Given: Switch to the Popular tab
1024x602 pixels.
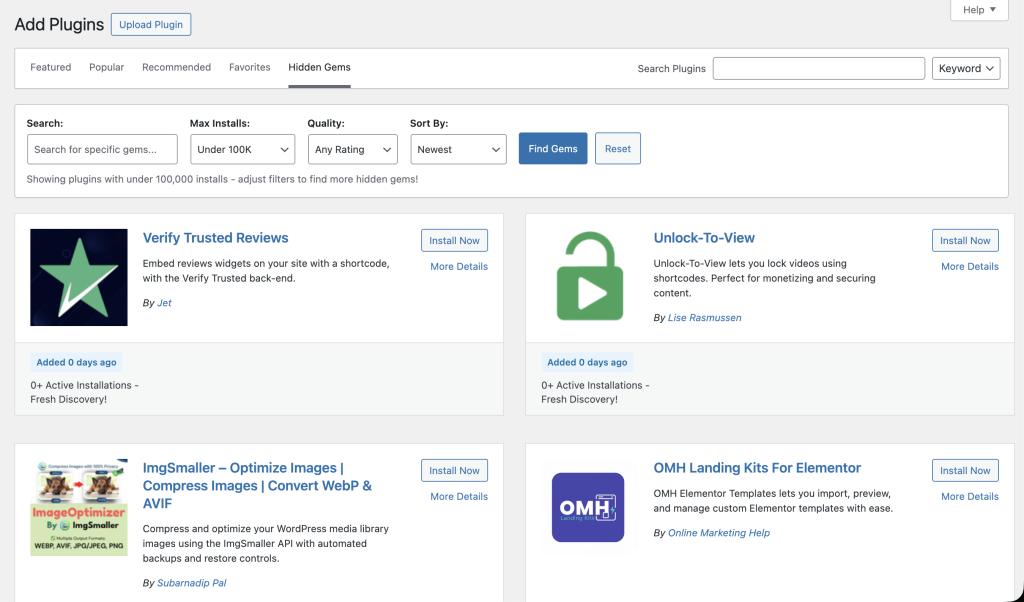Looking at the screenshot, I should [106, 67].
